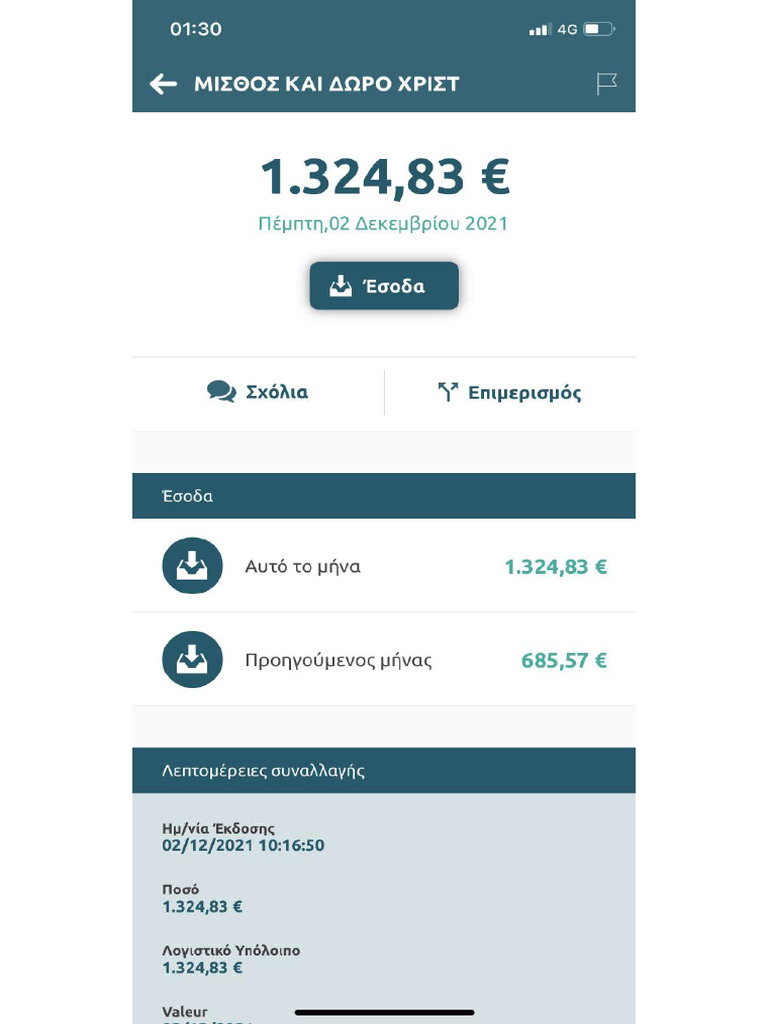Tap the split arrows icon
The image size is (768, 1024).
448,392
